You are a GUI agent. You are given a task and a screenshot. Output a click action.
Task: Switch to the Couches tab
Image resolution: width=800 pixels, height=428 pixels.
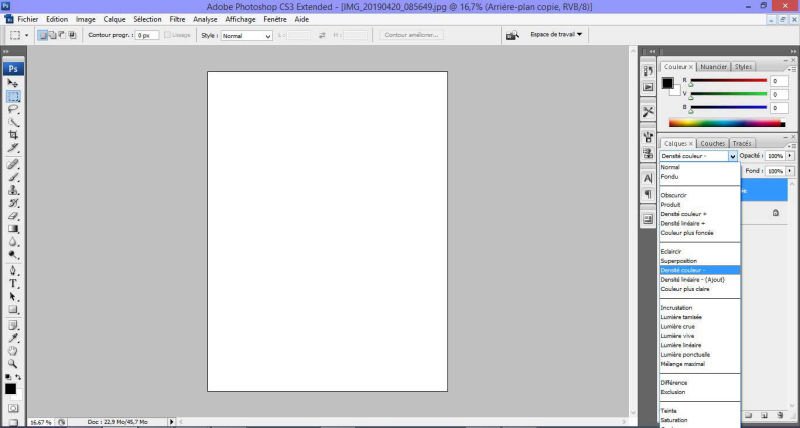point(712,144)
